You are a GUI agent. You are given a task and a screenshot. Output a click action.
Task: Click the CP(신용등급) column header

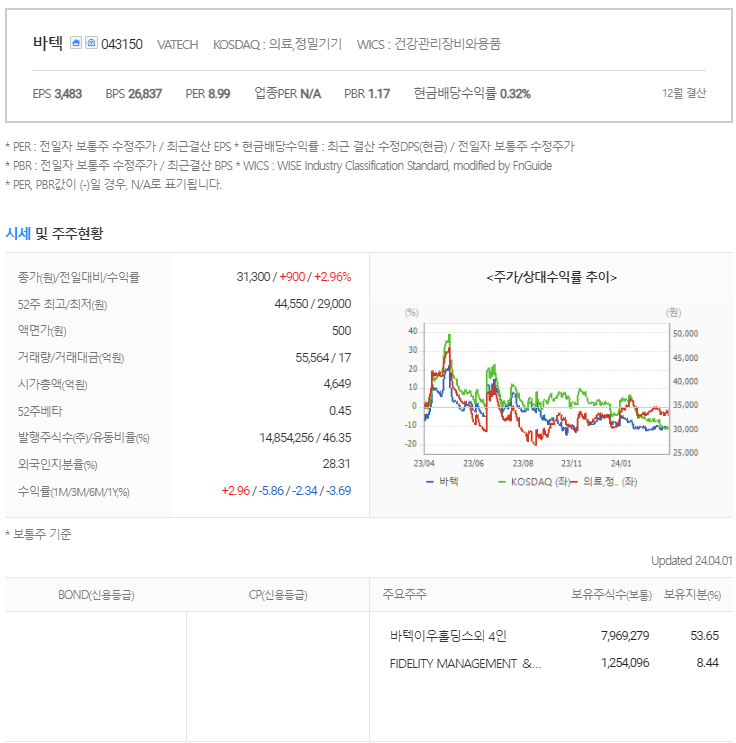[278, 595]
